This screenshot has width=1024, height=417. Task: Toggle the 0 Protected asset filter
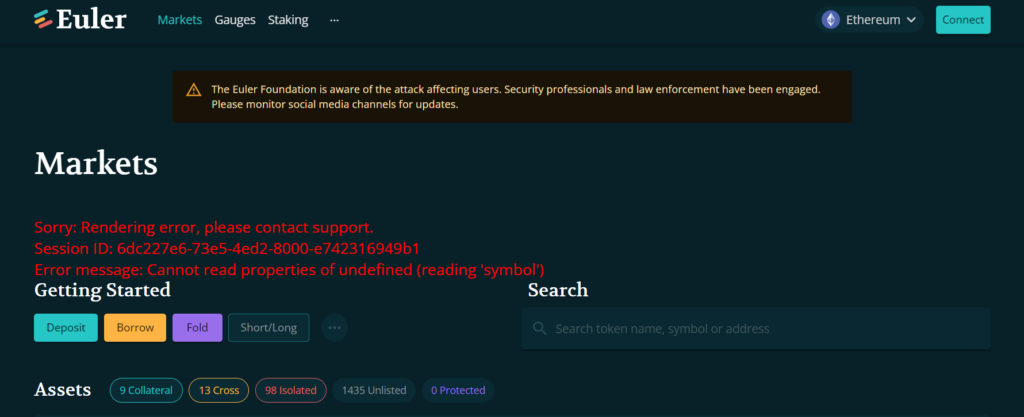458,390
